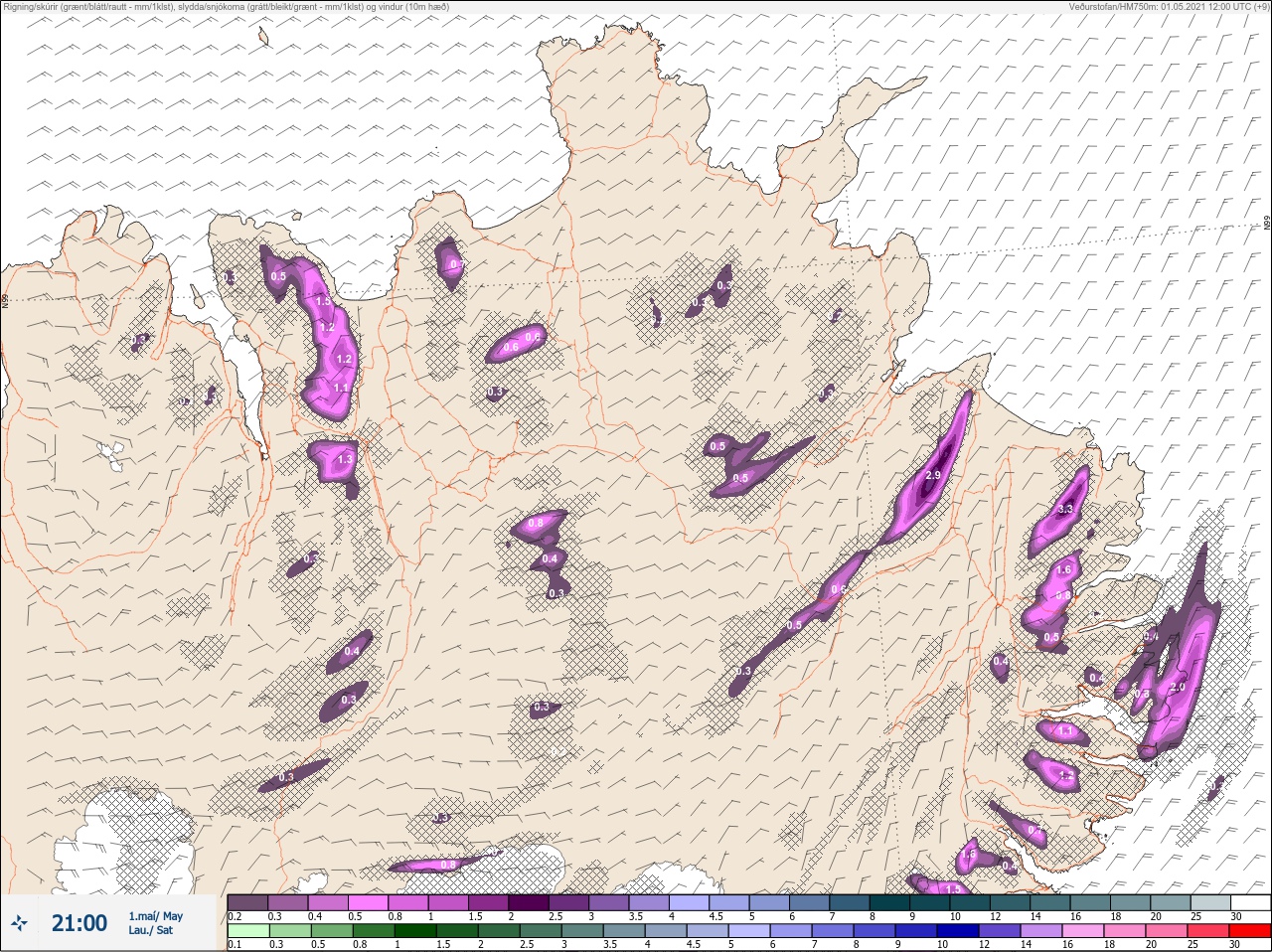Click the 'Rigning/skúrir' map title text

225,7
